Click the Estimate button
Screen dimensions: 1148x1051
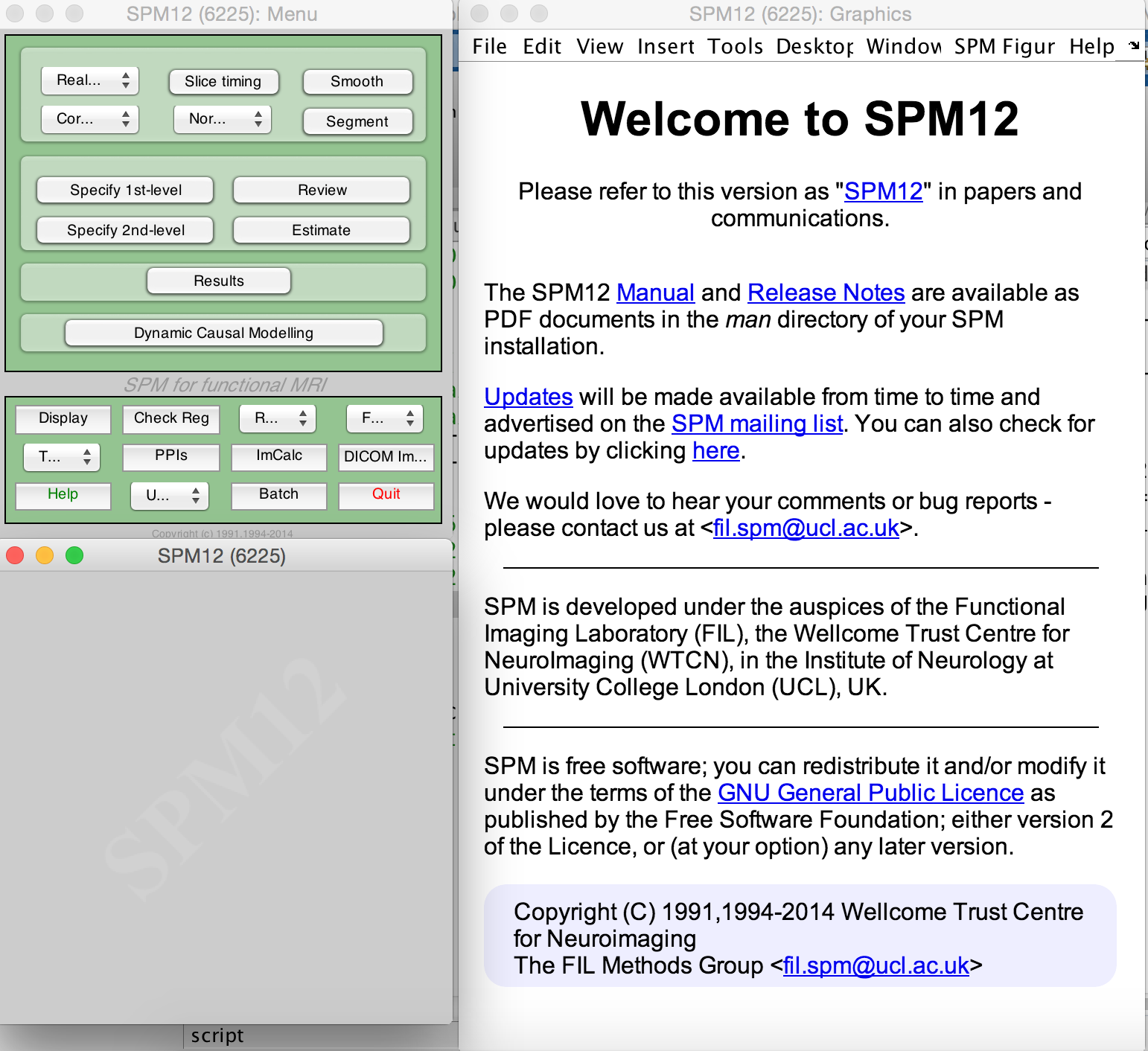(x=322, y=230)
